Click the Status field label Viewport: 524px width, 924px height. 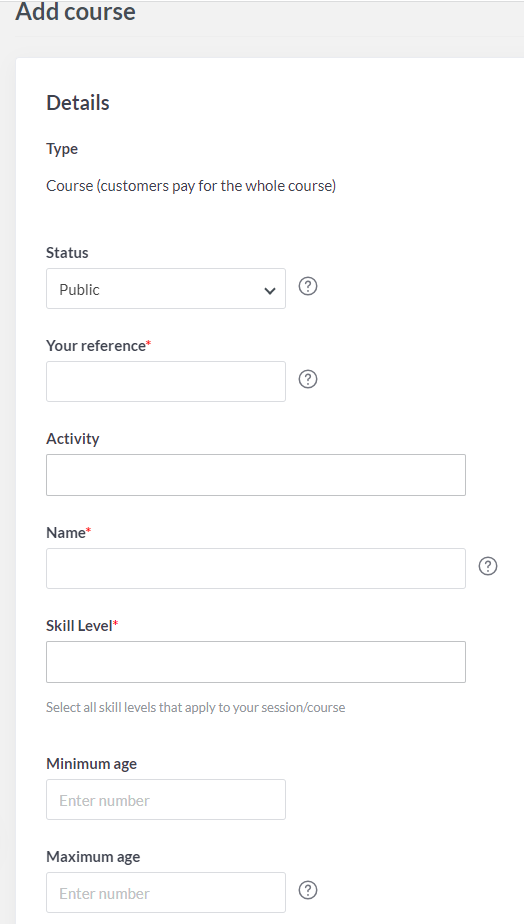pyautogui.click(x=67, y=253)
